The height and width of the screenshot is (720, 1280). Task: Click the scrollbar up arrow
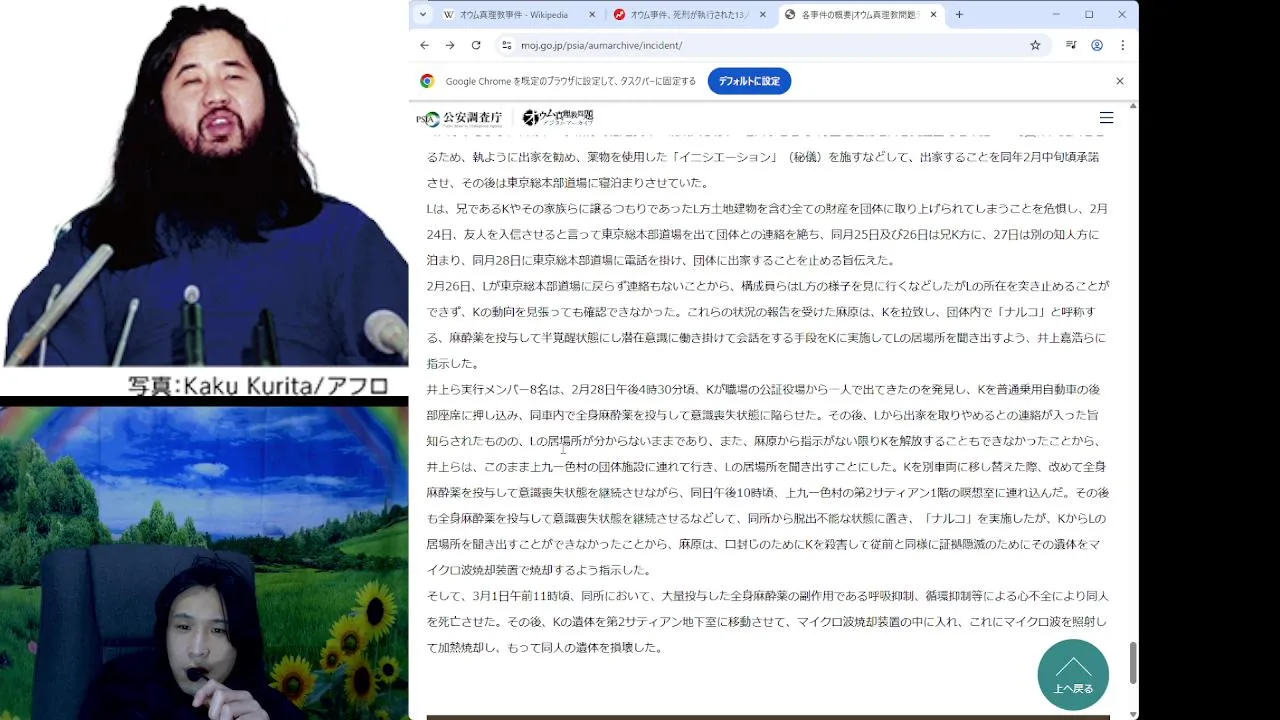point(1133,106)
